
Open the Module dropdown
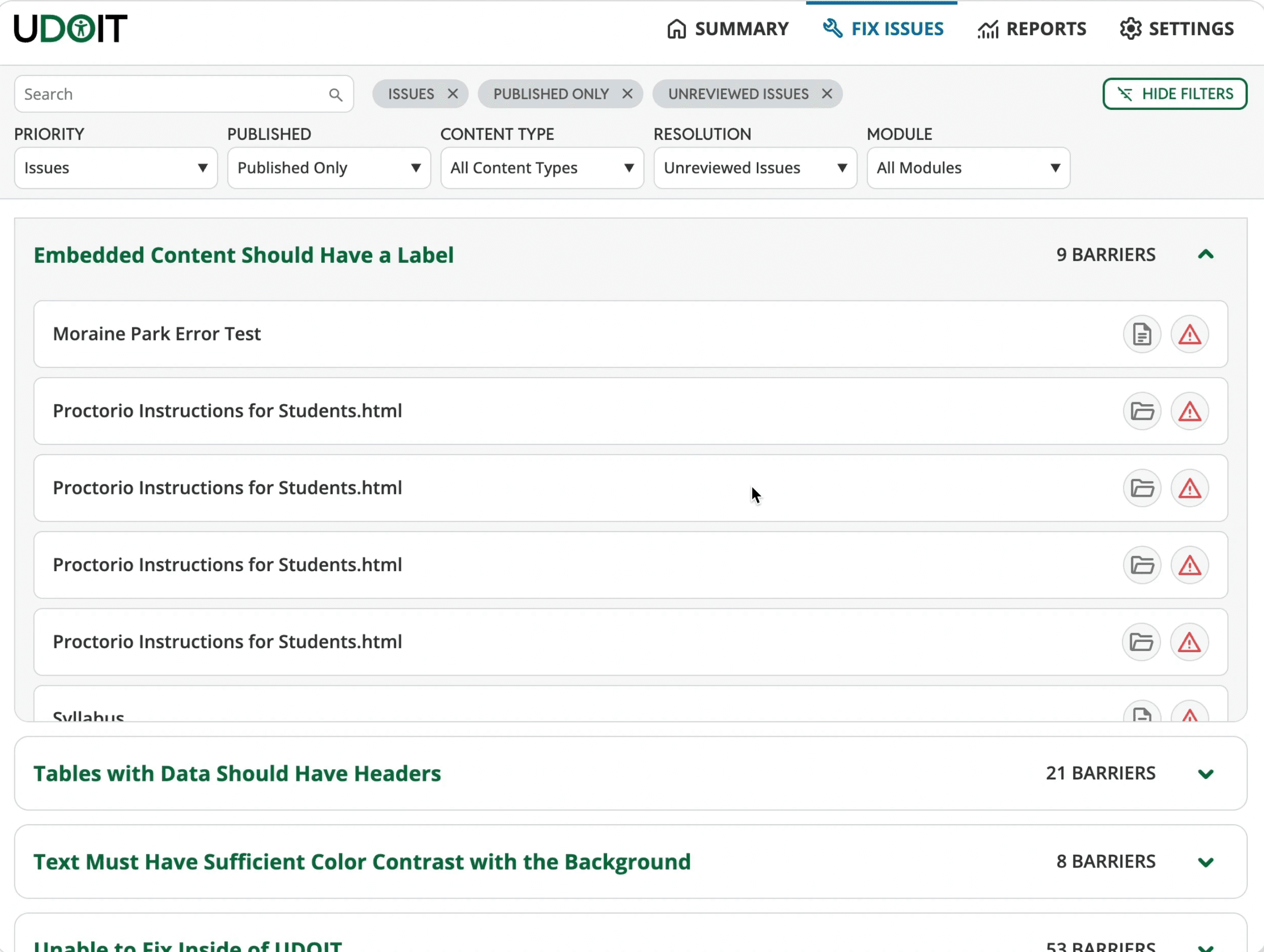[968, 168]
